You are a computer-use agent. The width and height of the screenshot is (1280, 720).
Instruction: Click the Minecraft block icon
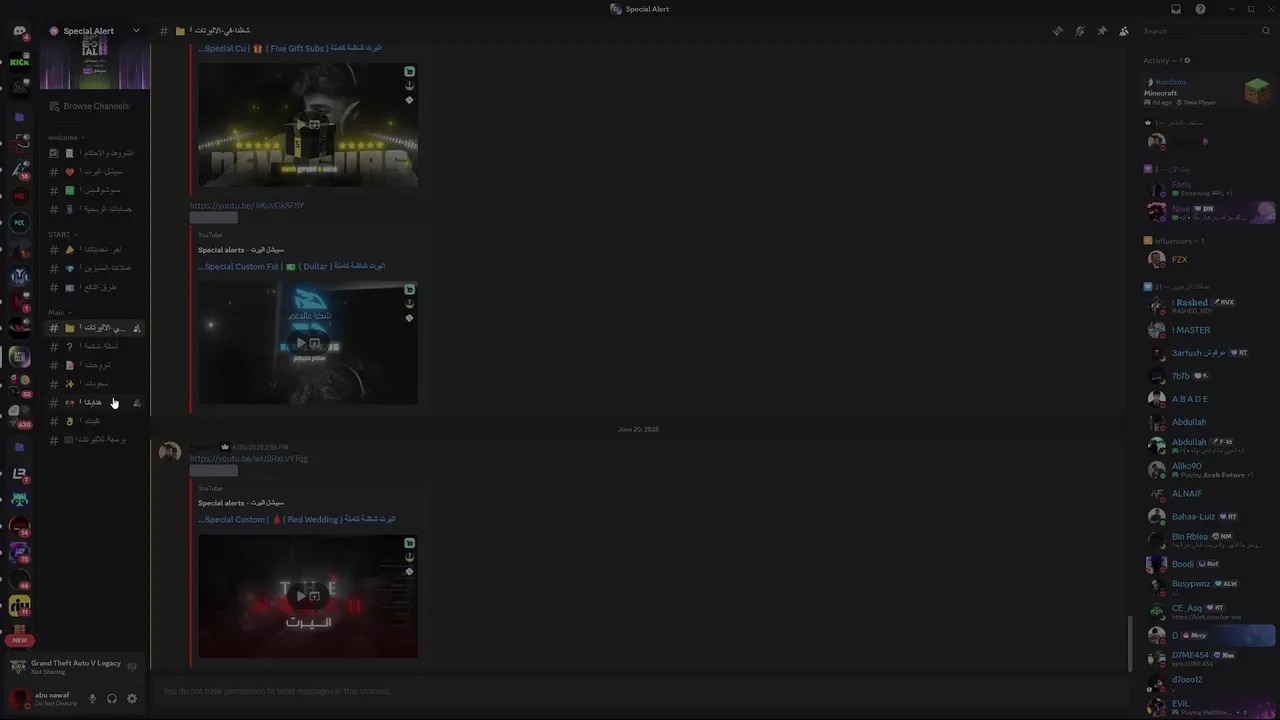(1257, 92)
